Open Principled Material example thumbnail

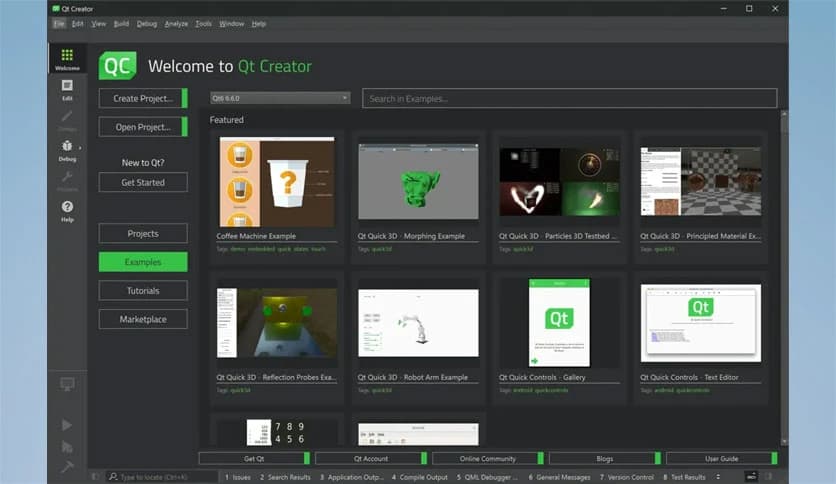(x=701, y=182)
